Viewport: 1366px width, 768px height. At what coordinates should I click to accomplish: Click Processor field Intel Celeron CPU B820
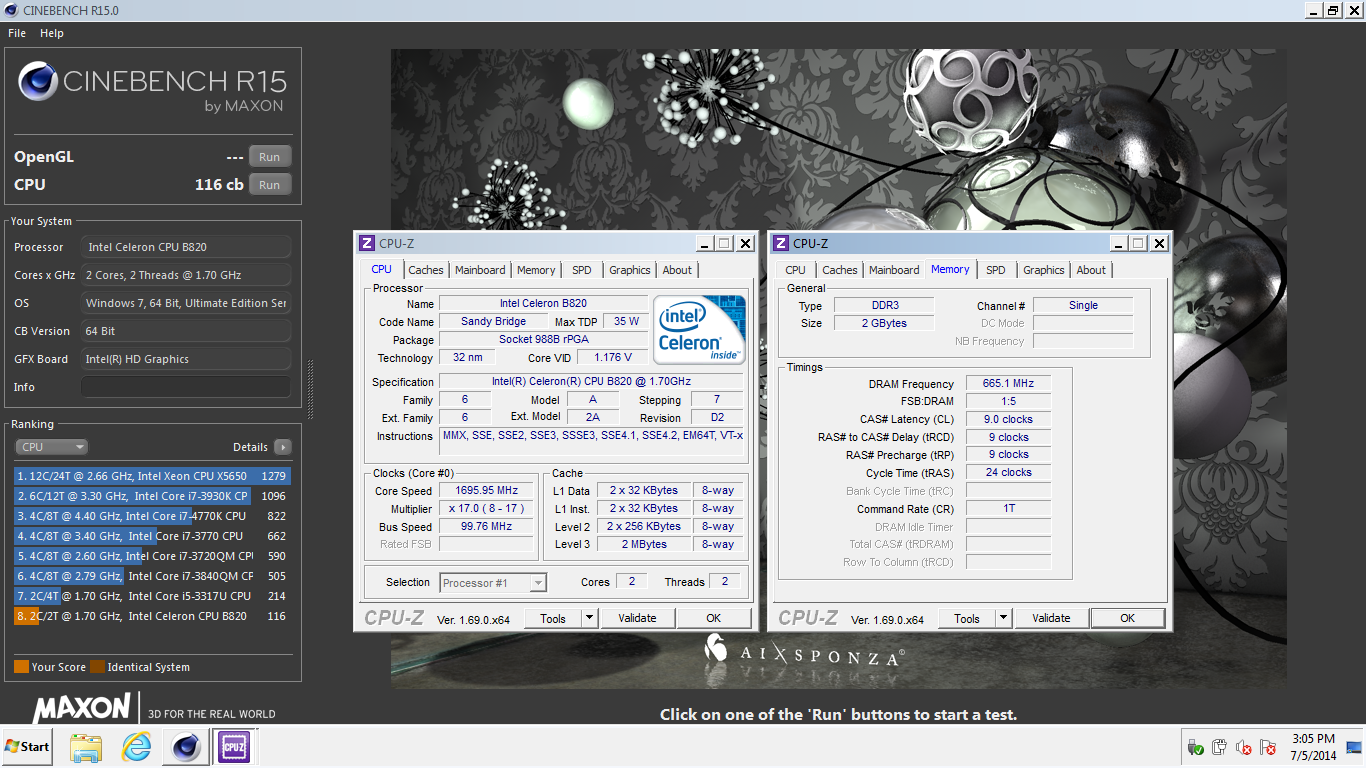[186, 247]
